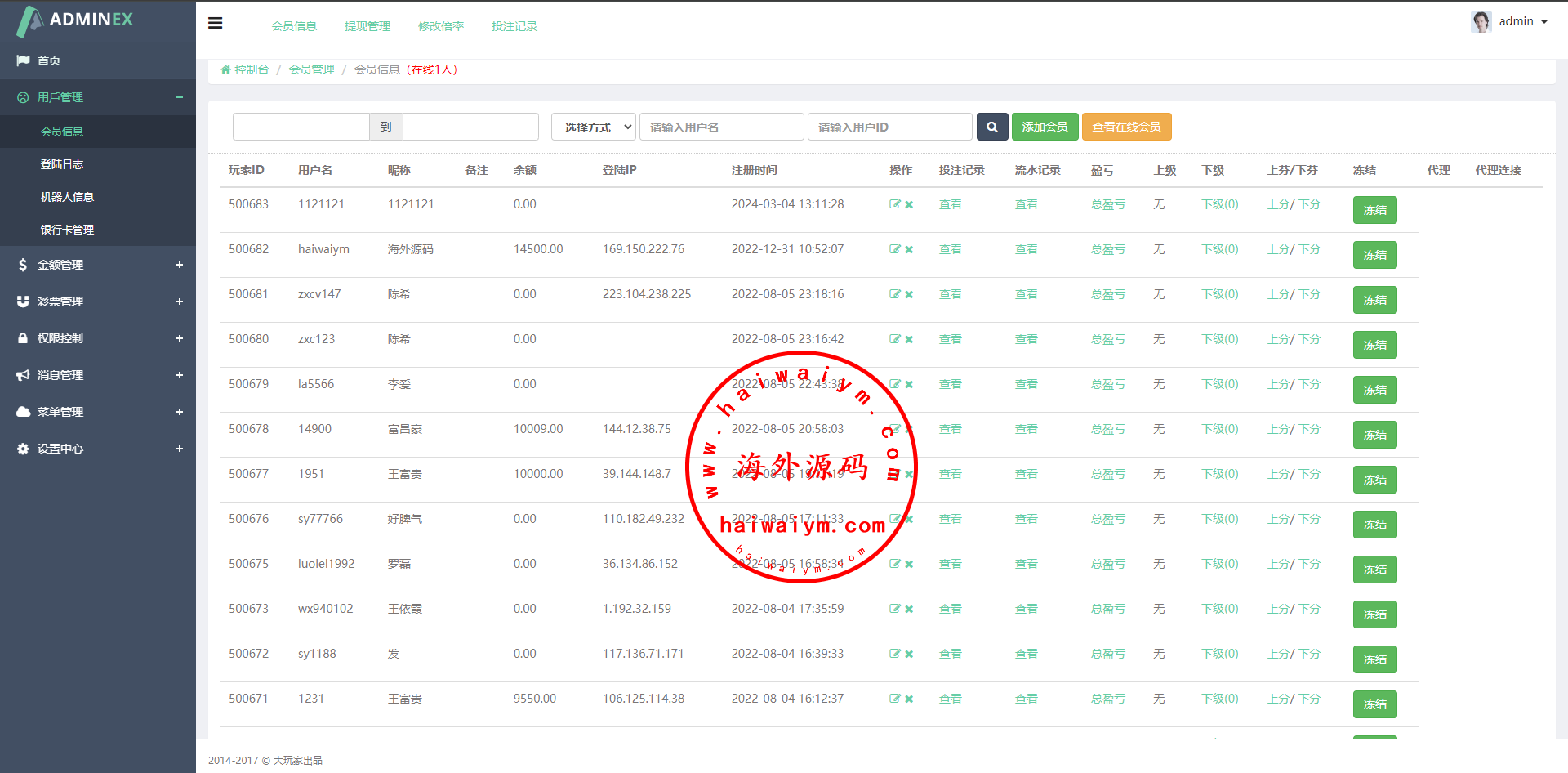Click the ADMINEX logo
The height and width of the screenshot is (773, 1568).
coord(75,20)
